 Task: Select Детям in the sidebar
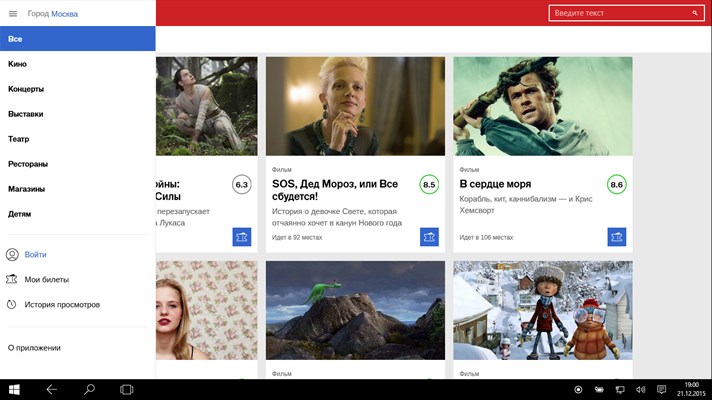(x=78, y=214)
